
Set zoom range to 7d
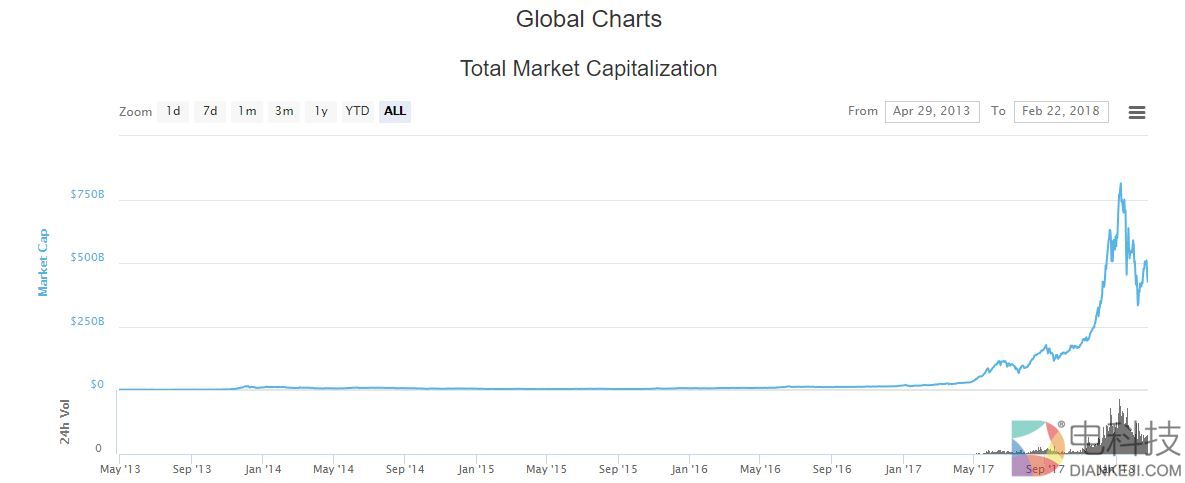209,111
